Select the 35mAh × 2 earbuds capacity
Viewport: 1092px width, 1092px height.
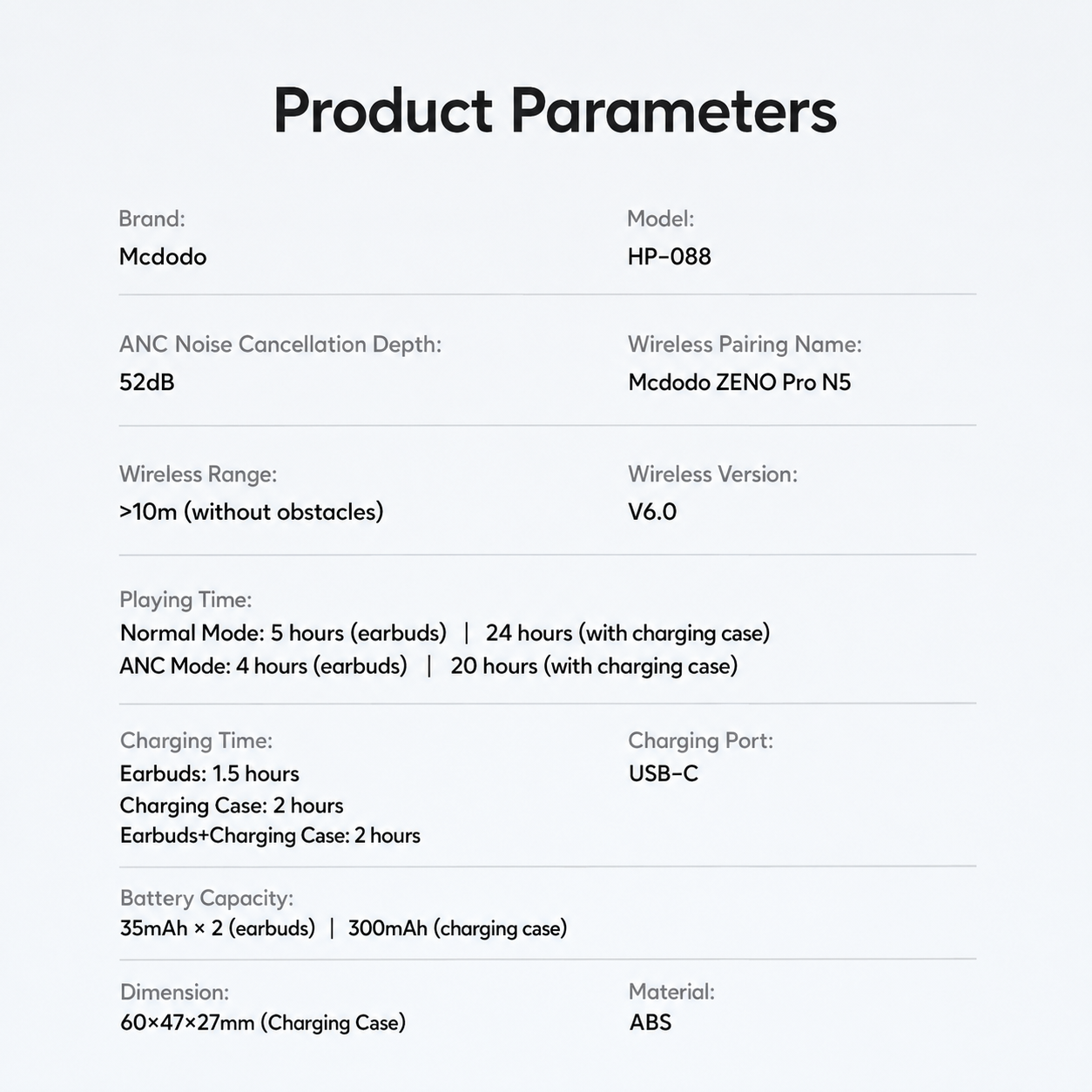click(x=218, y=928)
